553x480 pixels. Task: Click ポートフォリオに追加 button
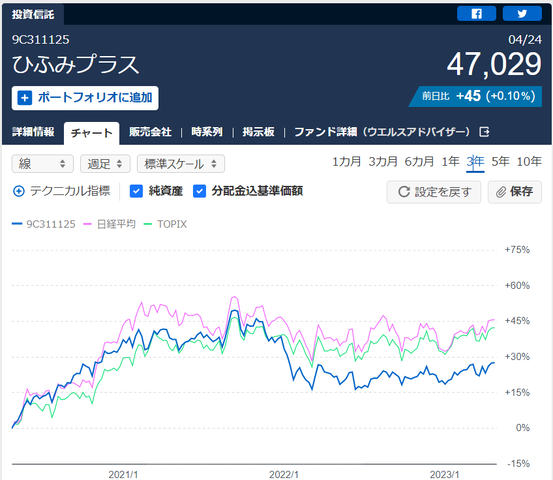pos(85,98)
